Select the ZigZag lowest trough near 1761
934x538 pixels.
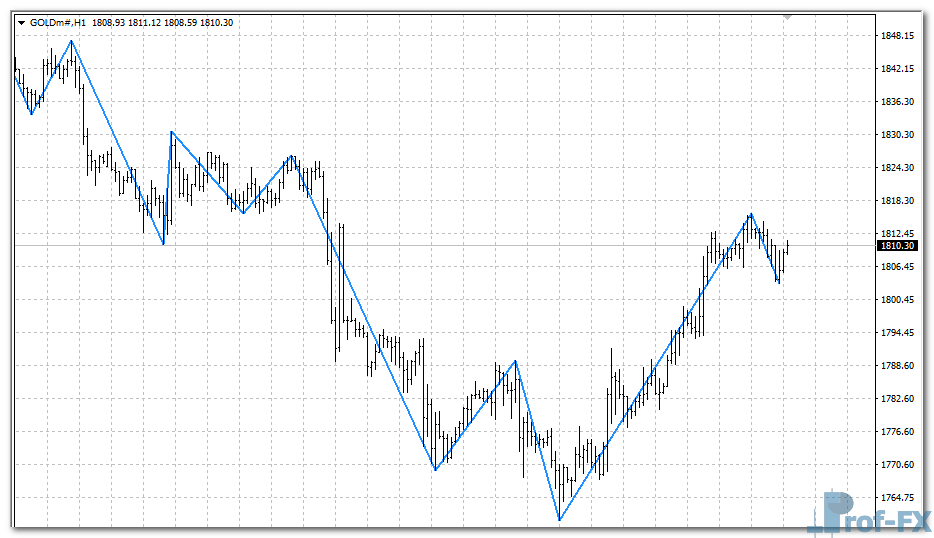pyautogui.click(x=560, y=519)
